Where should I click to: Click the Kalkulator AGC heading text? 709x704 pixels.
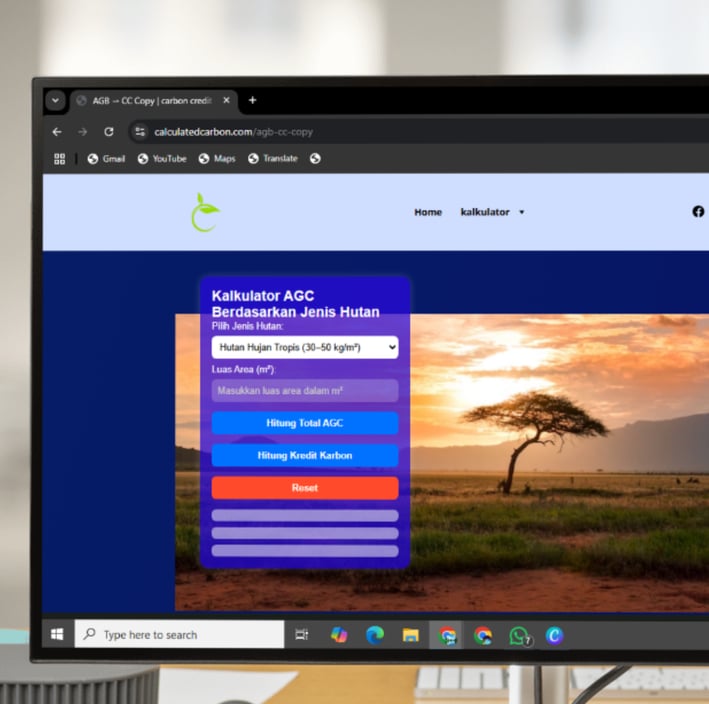click(295, 304)
